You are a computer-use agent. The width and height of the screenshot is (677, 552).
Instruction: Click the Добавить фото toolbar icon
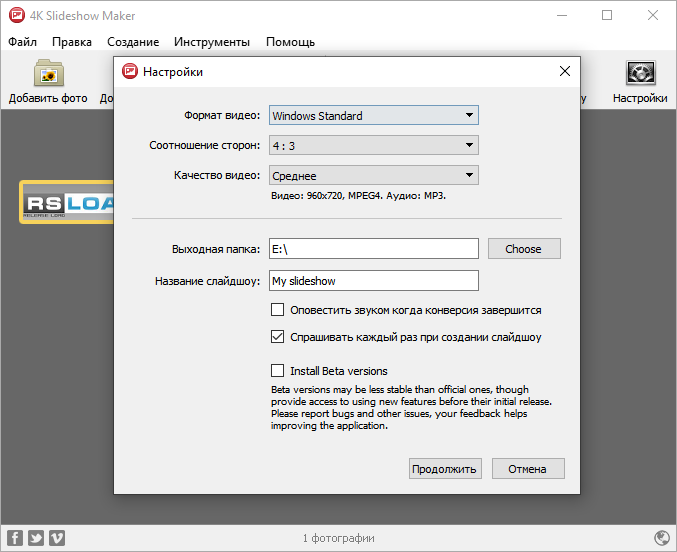click(x=49, y=73)
